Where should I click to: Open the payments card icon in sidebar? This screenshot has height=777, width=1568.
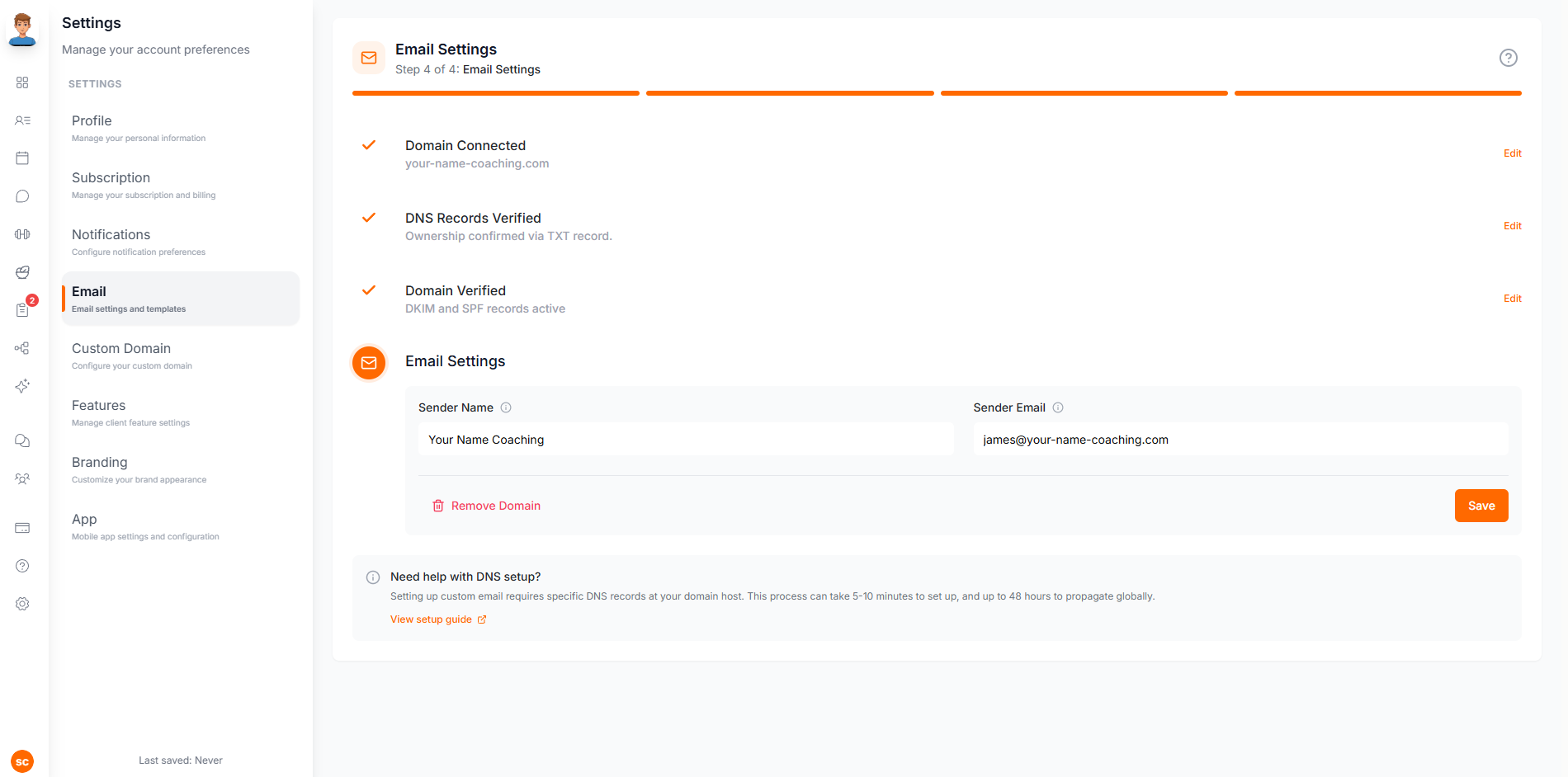click(x=22, y=528)
